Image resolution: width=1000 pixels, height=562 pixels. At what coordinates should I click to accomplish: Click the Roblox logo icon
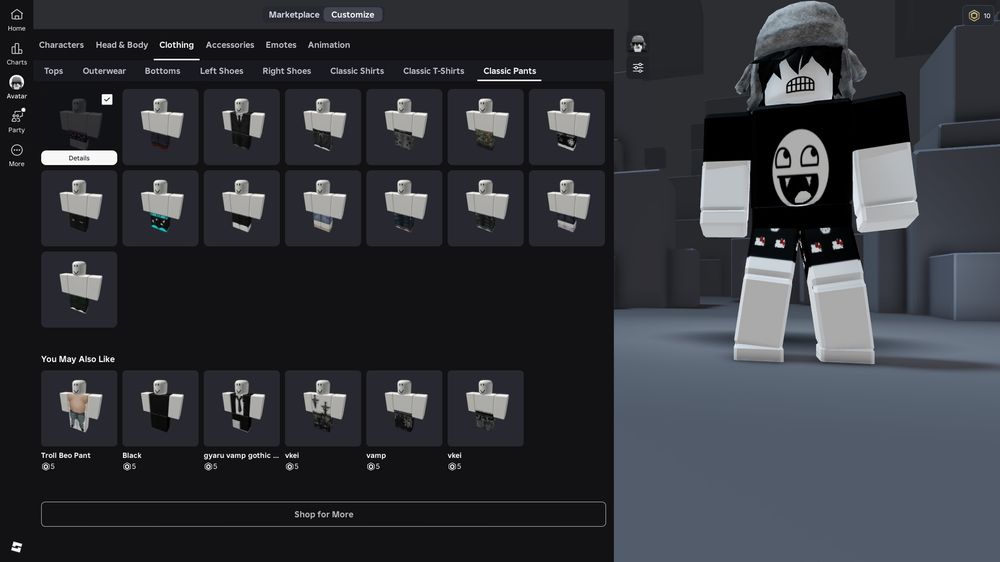coord(17,547)
